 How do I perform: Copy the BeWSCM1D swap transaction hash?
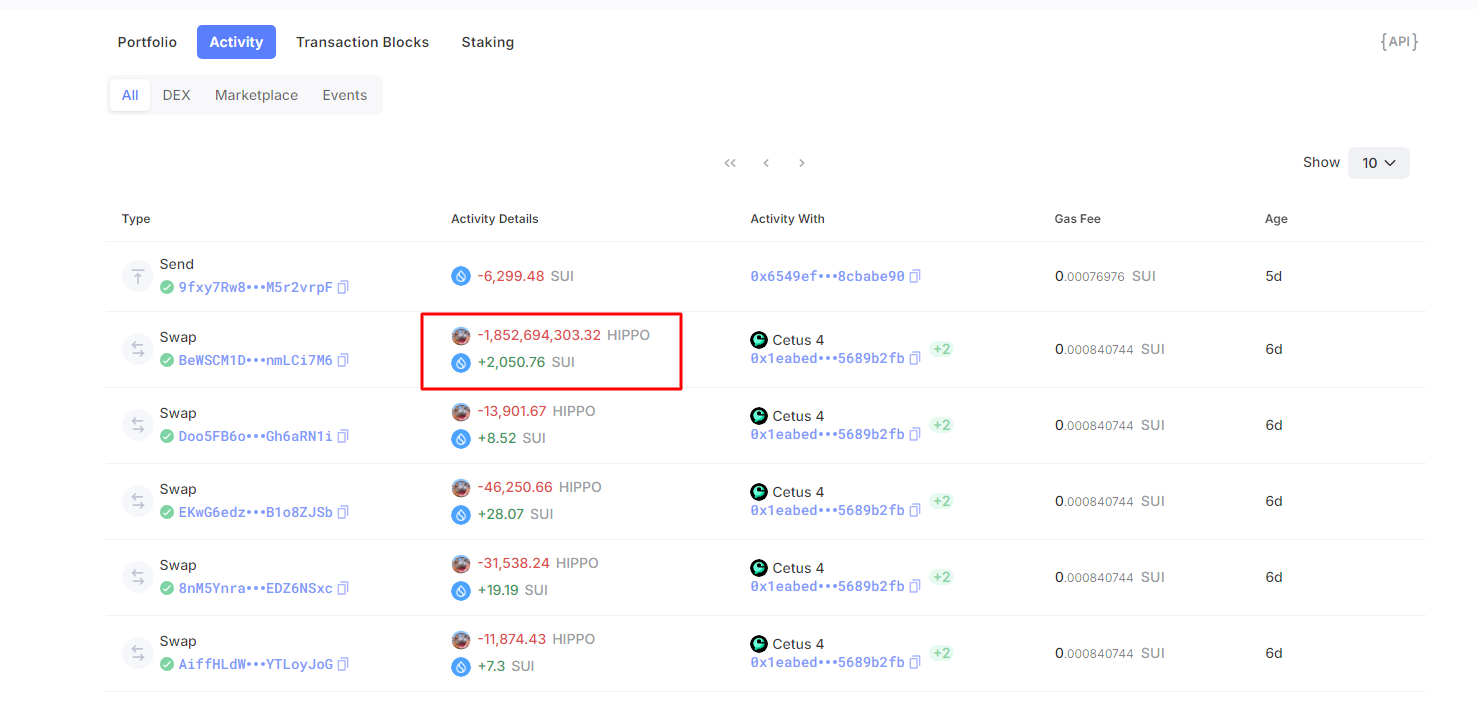343,360
